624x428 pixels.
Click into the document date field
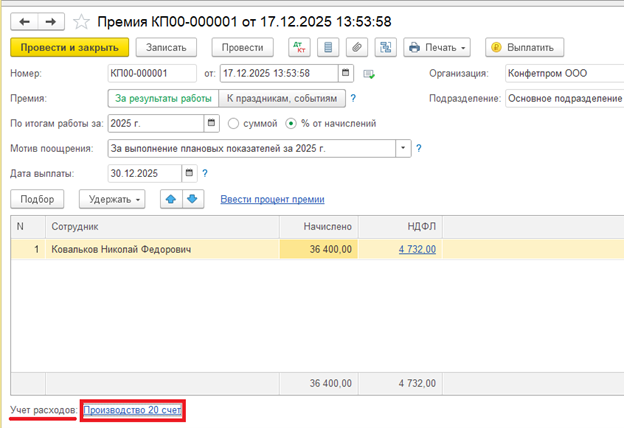coord(279,73)
